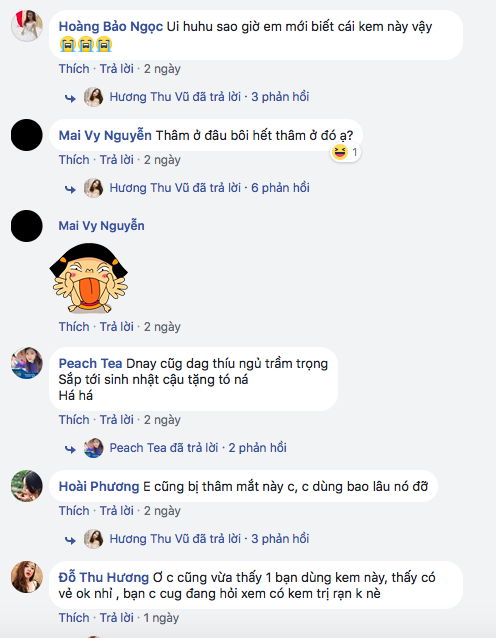Click the reply arrow beside Peach Tea's replies

coord(70,449)
